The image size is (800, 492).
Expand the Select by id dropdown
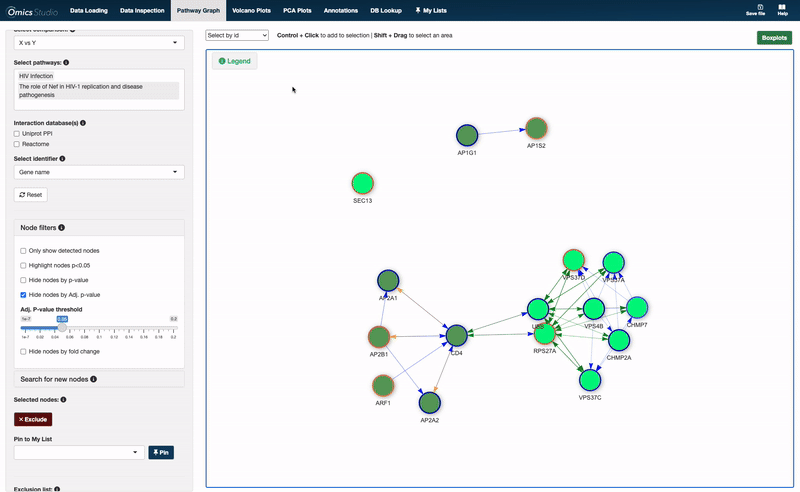237,35
